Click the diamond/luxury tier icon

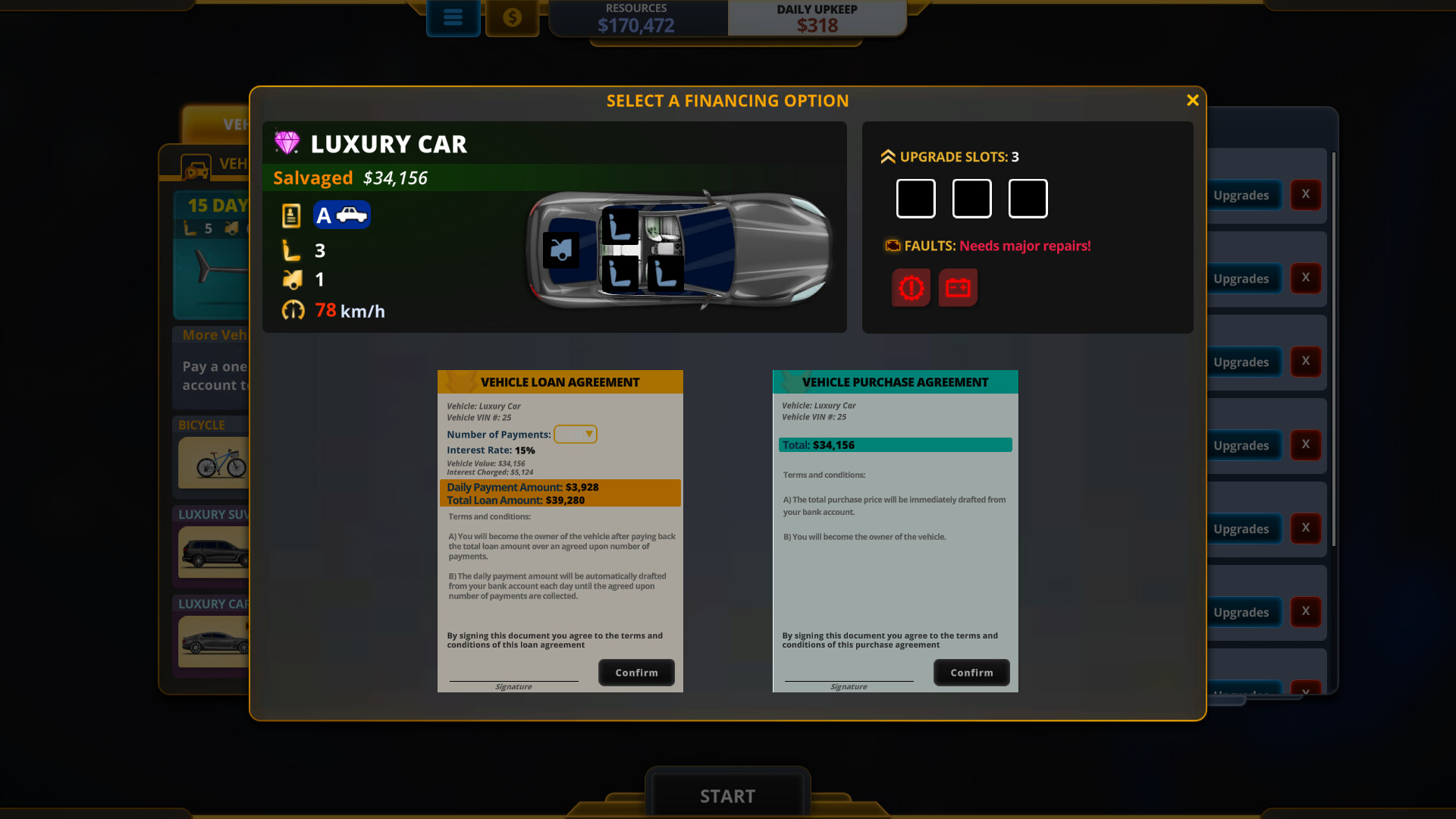(x=287, y=142)
